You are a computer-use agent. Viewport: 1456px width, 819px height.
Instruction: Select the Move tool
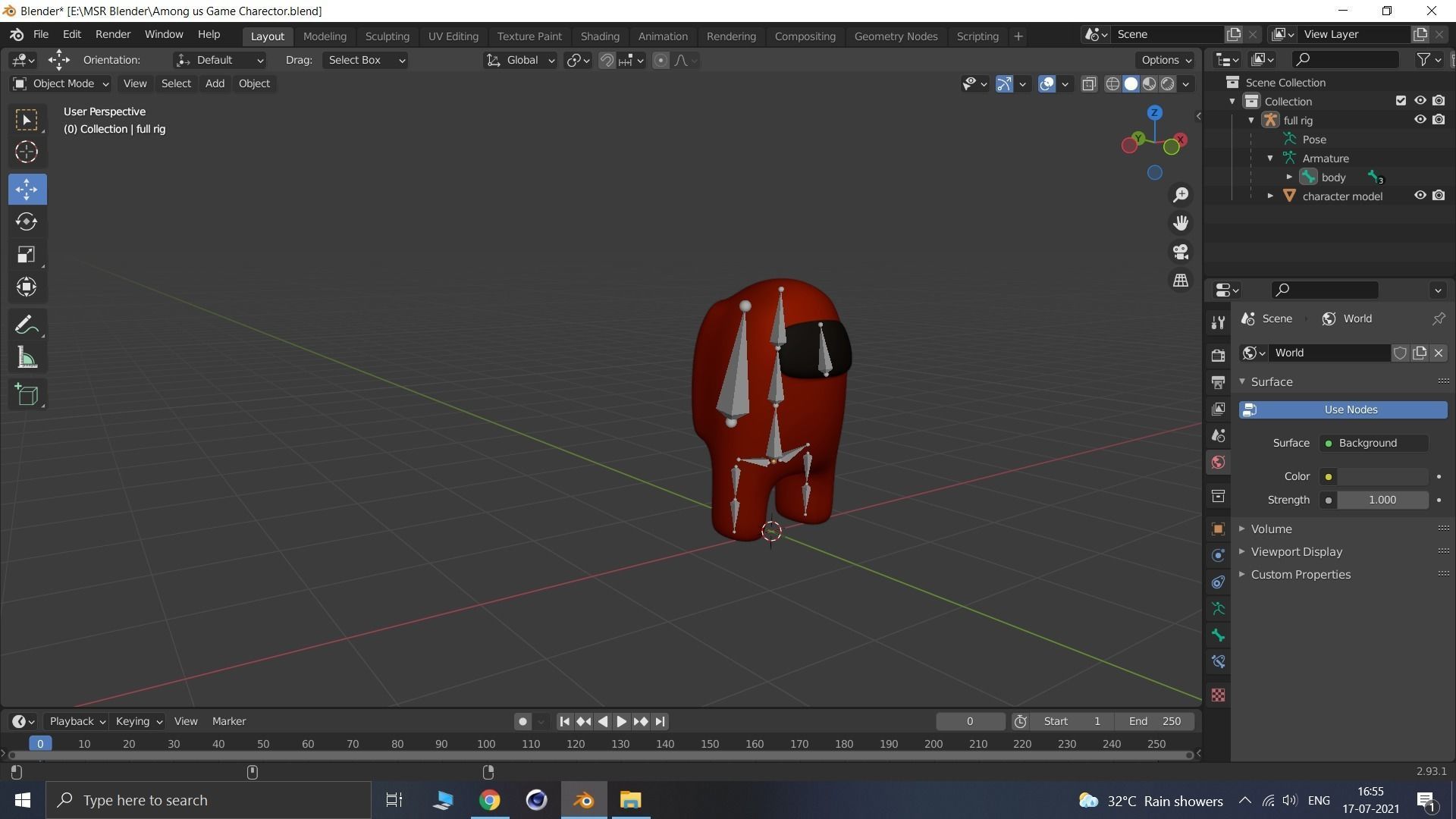(27, 189)
